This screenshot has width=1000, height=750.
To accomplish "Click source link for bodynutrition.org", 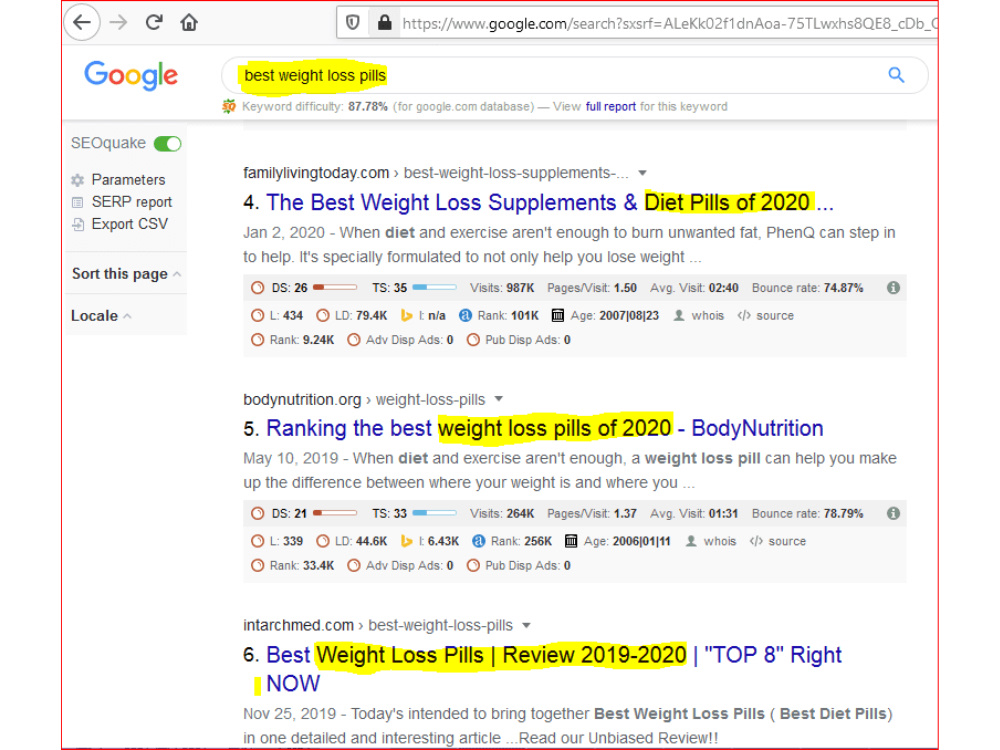I will tap(787, 541).
